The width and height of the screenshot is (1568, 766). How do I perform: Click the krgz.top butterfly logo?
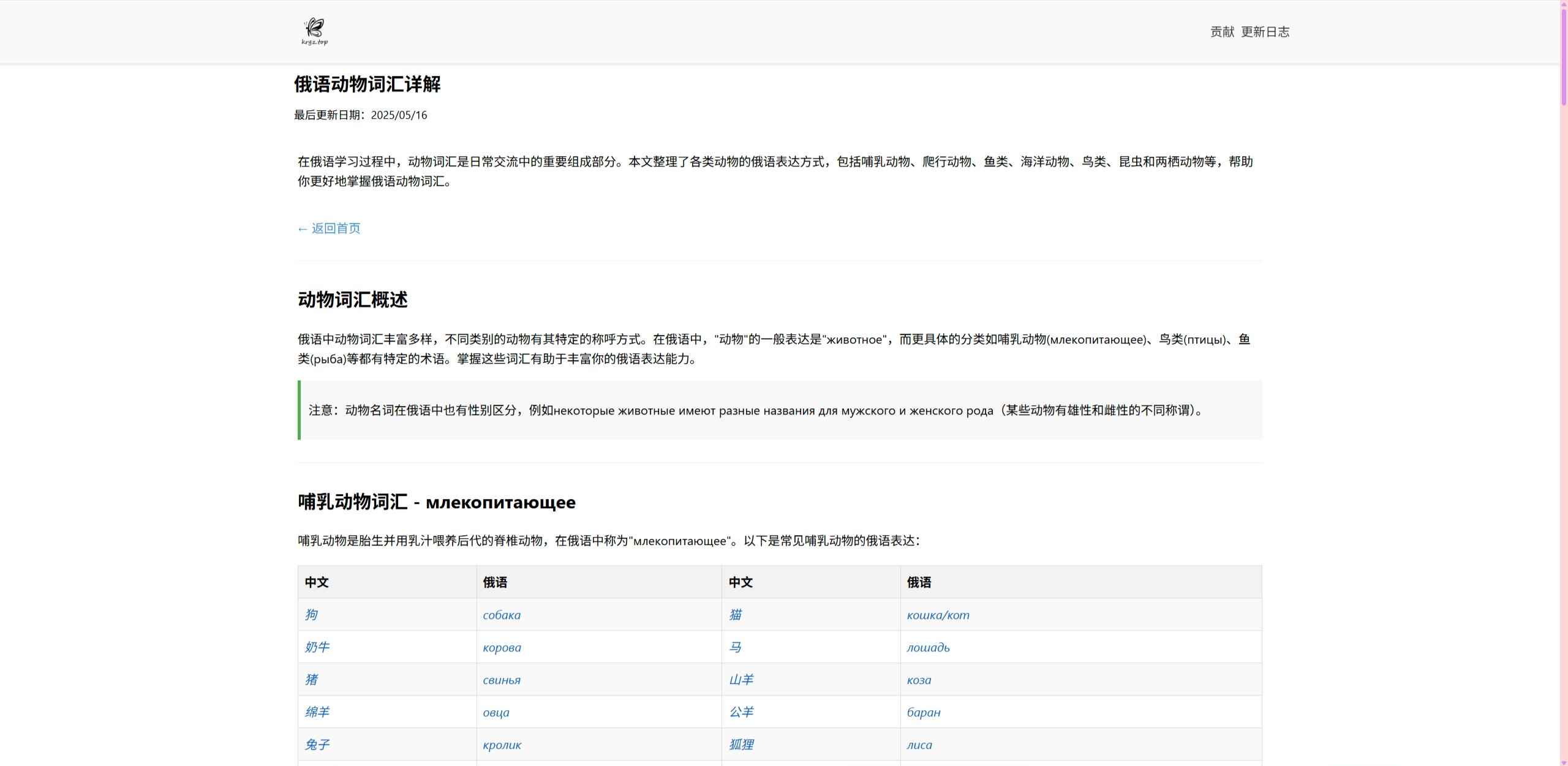pos(314,31)
